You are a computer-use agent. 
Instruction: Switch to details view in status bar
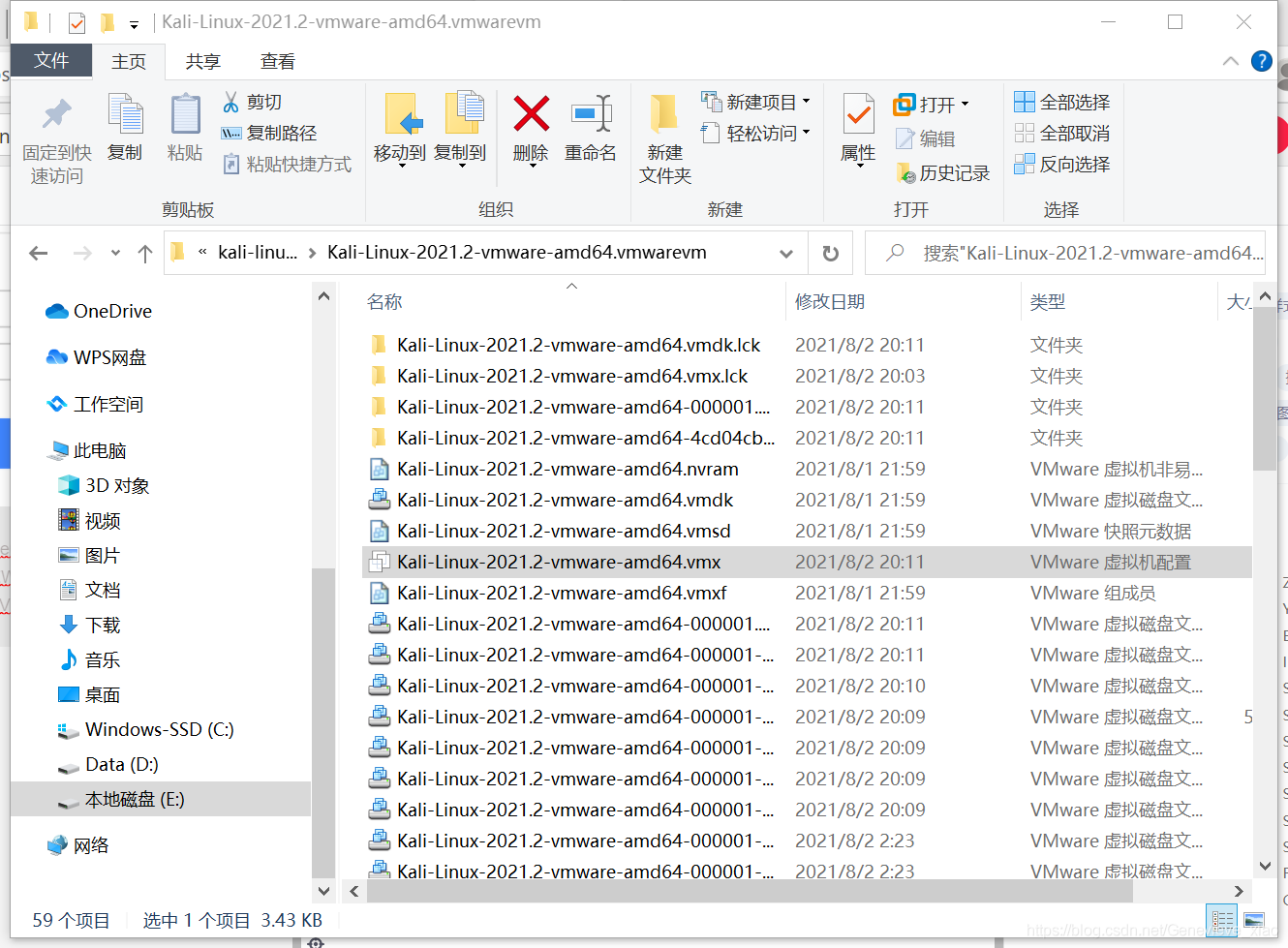click(1223, 920)
